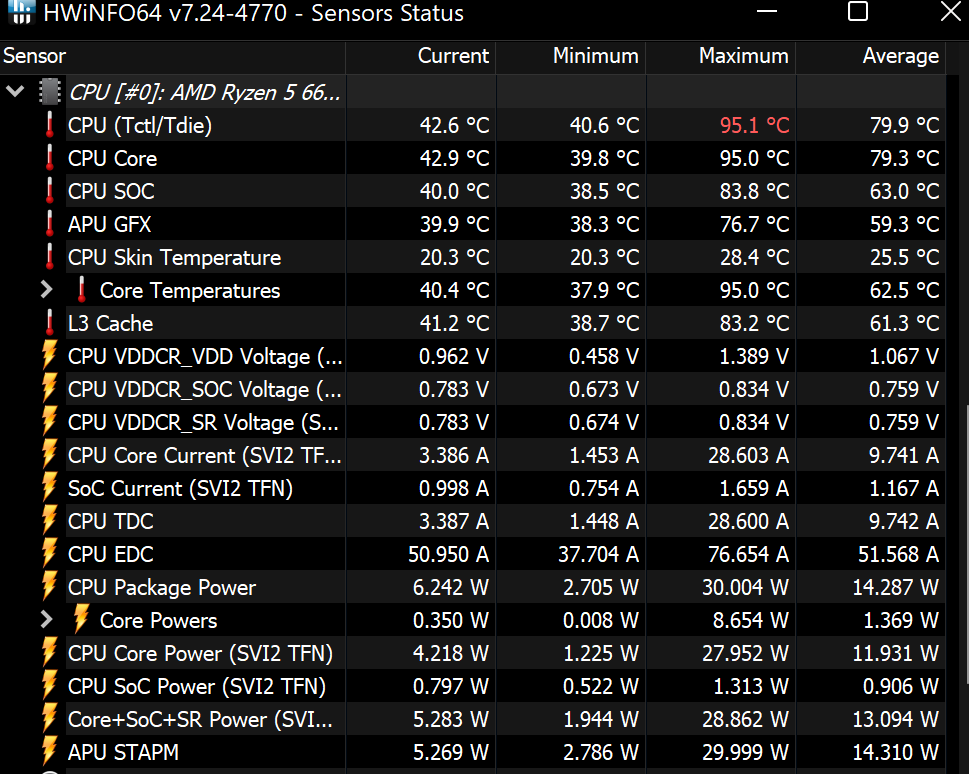Click the lightning icon for CPU TDC

pyautogui.click(x=49, y=521)
